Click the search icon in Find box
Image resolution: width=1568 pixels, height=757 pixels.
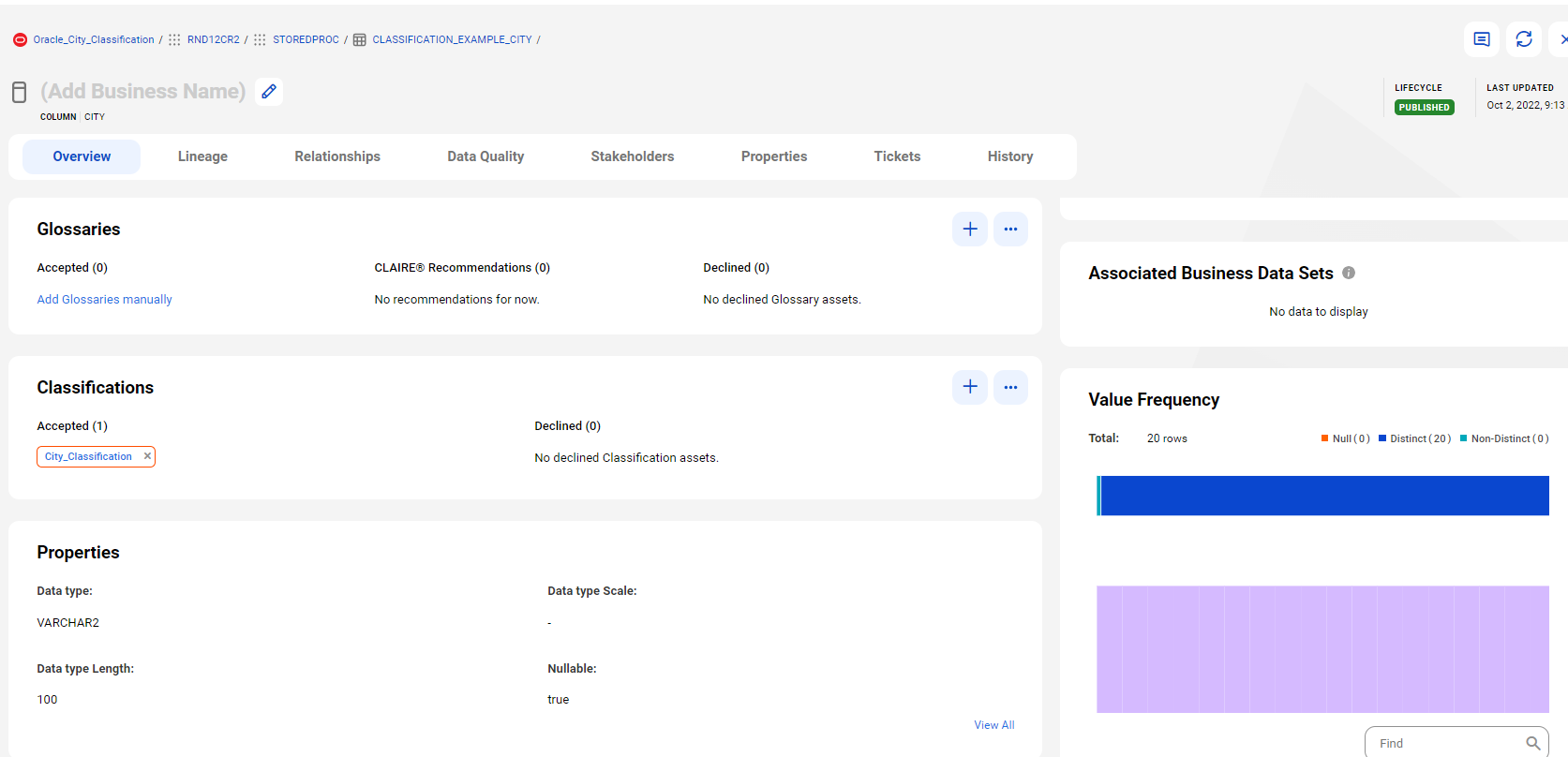tap(1532, 743)
